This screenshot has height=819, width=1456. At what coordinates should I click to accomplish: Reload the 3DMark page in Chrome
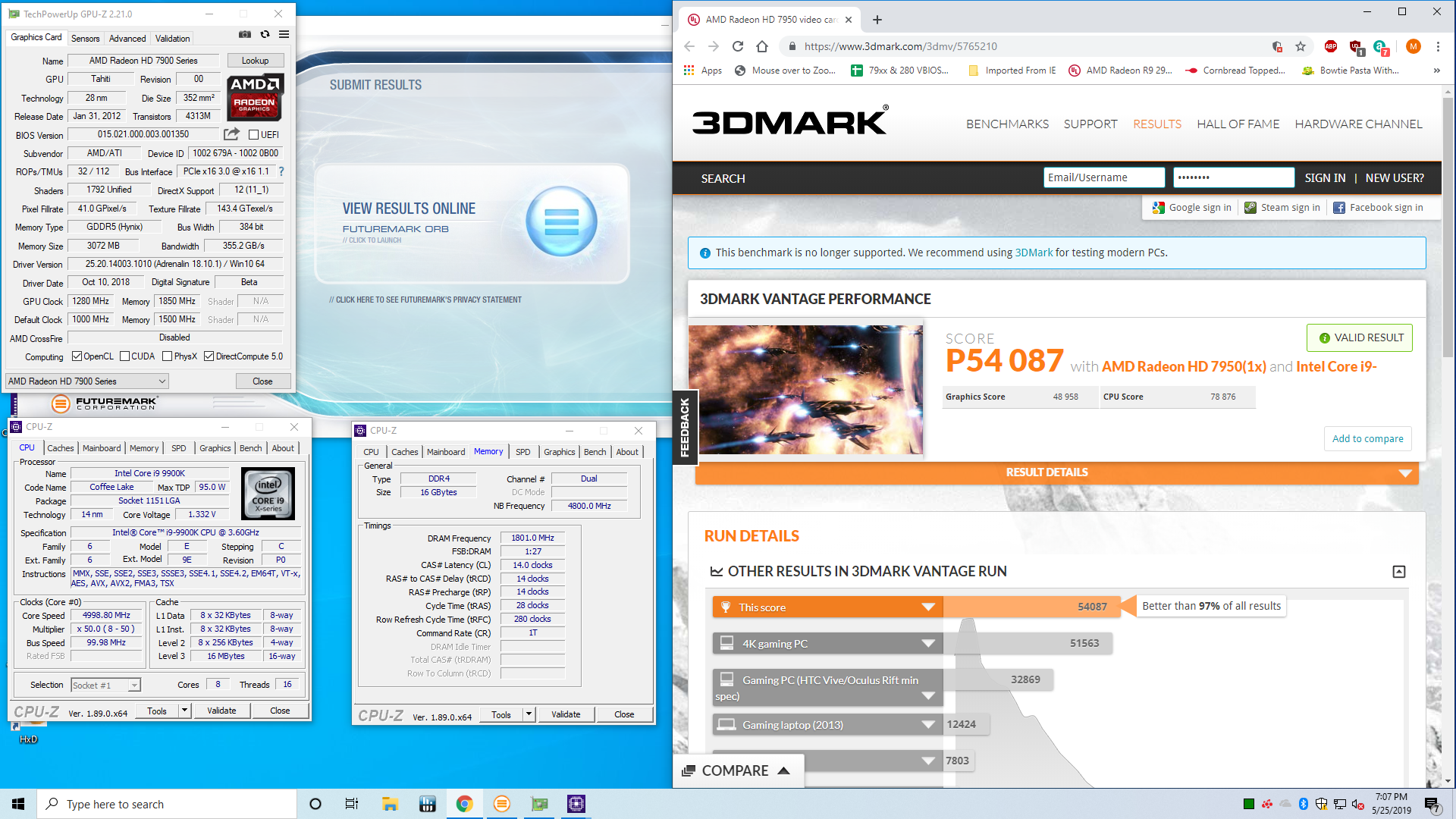tap(738, 46)
